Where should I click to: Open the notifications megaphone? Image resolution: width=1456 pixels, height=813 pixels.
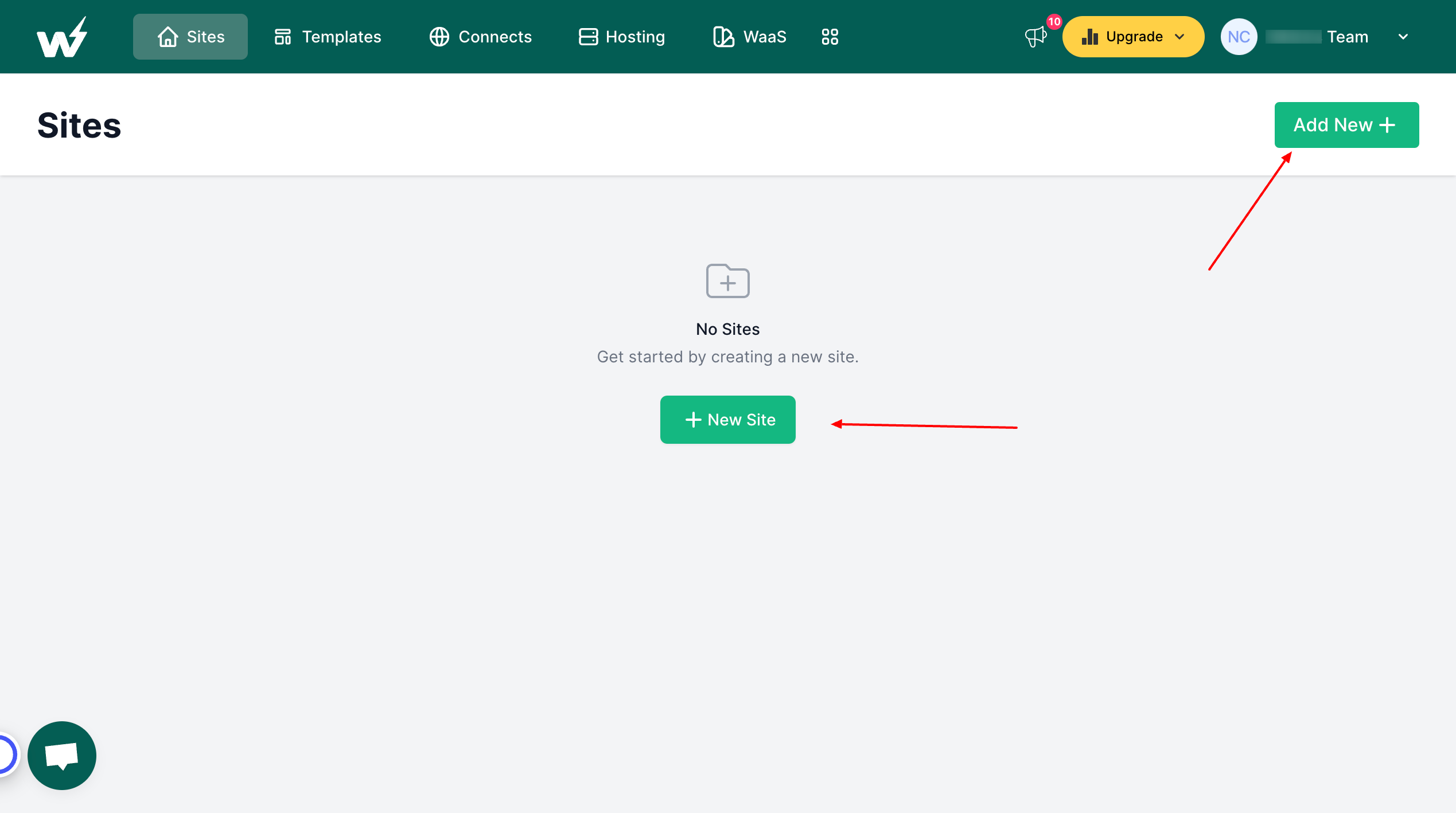point(1036,37)
